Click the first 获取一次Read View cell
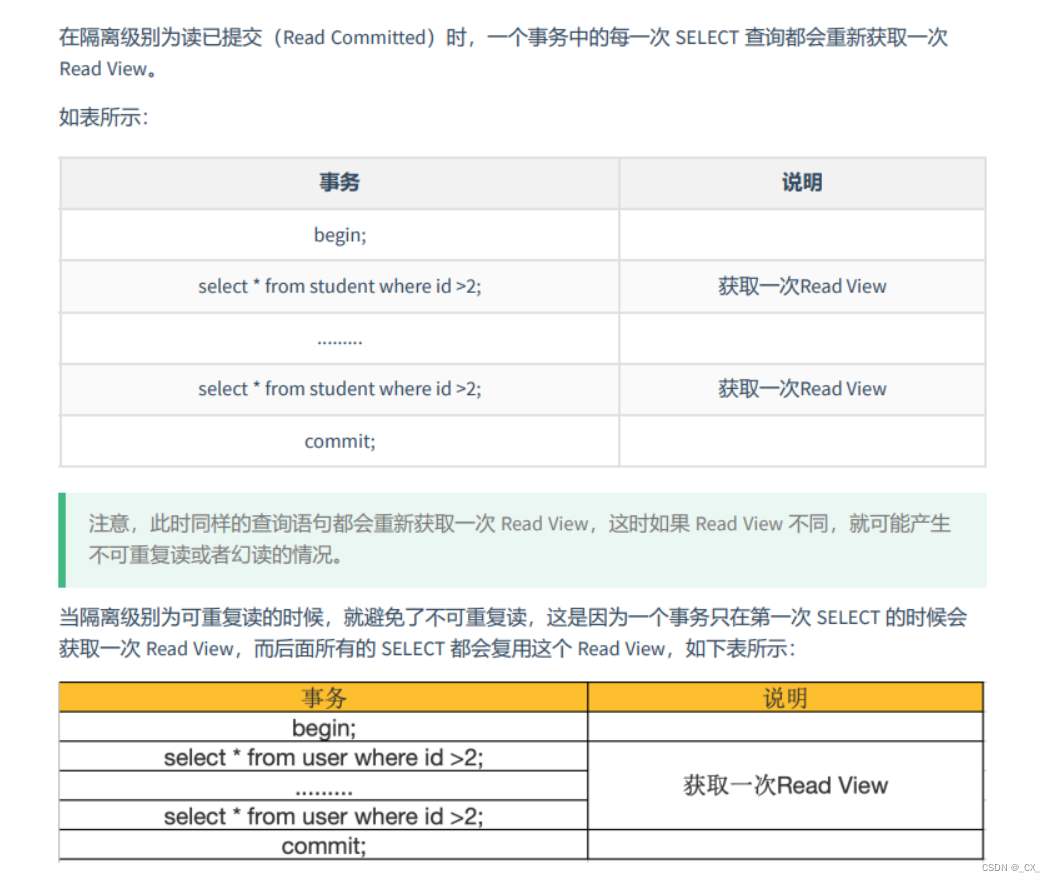The image size is (1055, 882). point(802,287)
